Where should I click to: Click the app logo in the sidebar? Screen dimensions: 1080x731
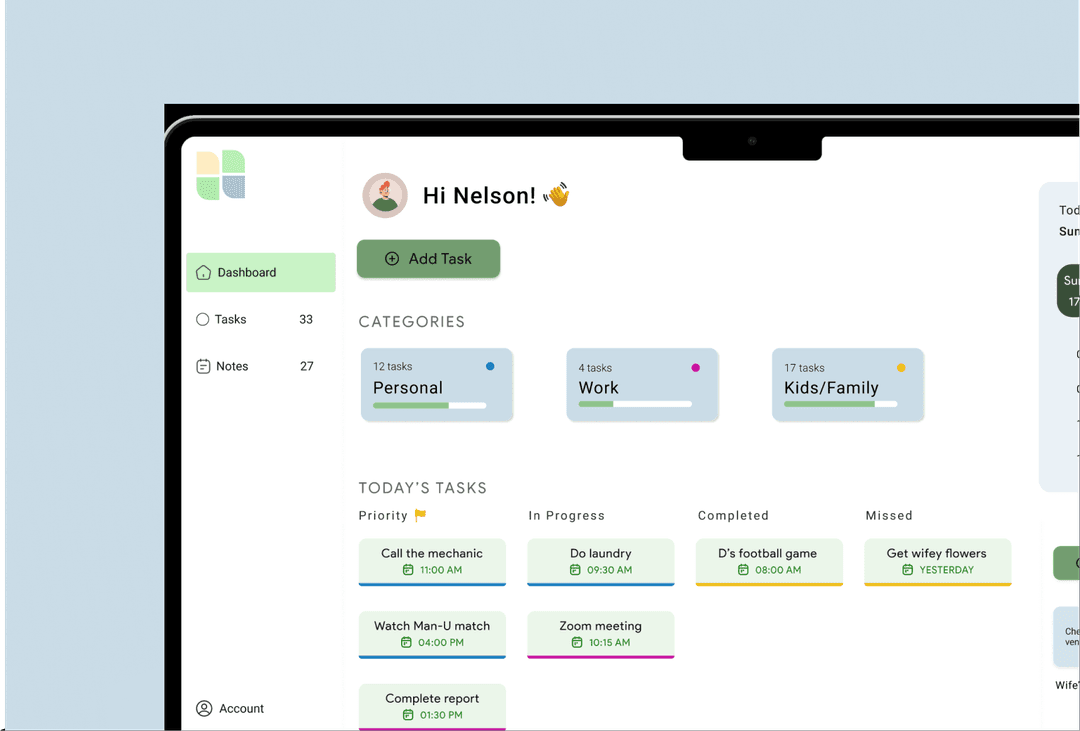click(221, 175)
